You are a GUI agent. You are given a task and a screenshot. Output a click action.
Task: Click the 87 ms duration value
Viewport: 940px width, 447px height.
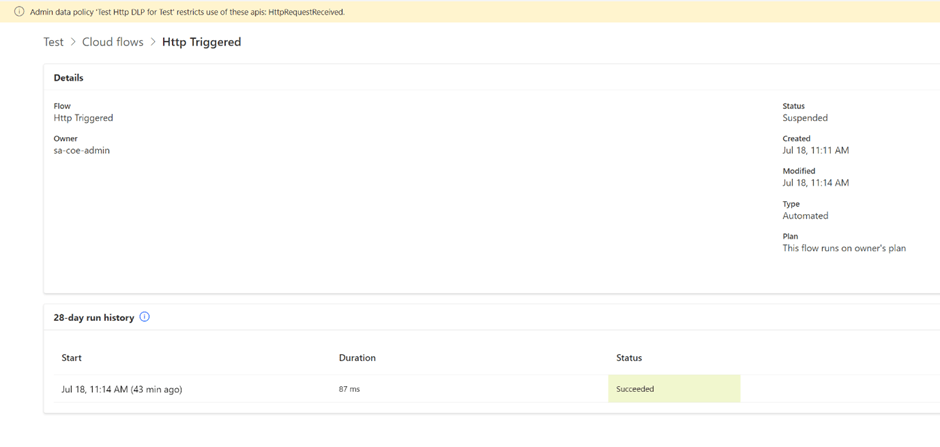pos(349,389)
